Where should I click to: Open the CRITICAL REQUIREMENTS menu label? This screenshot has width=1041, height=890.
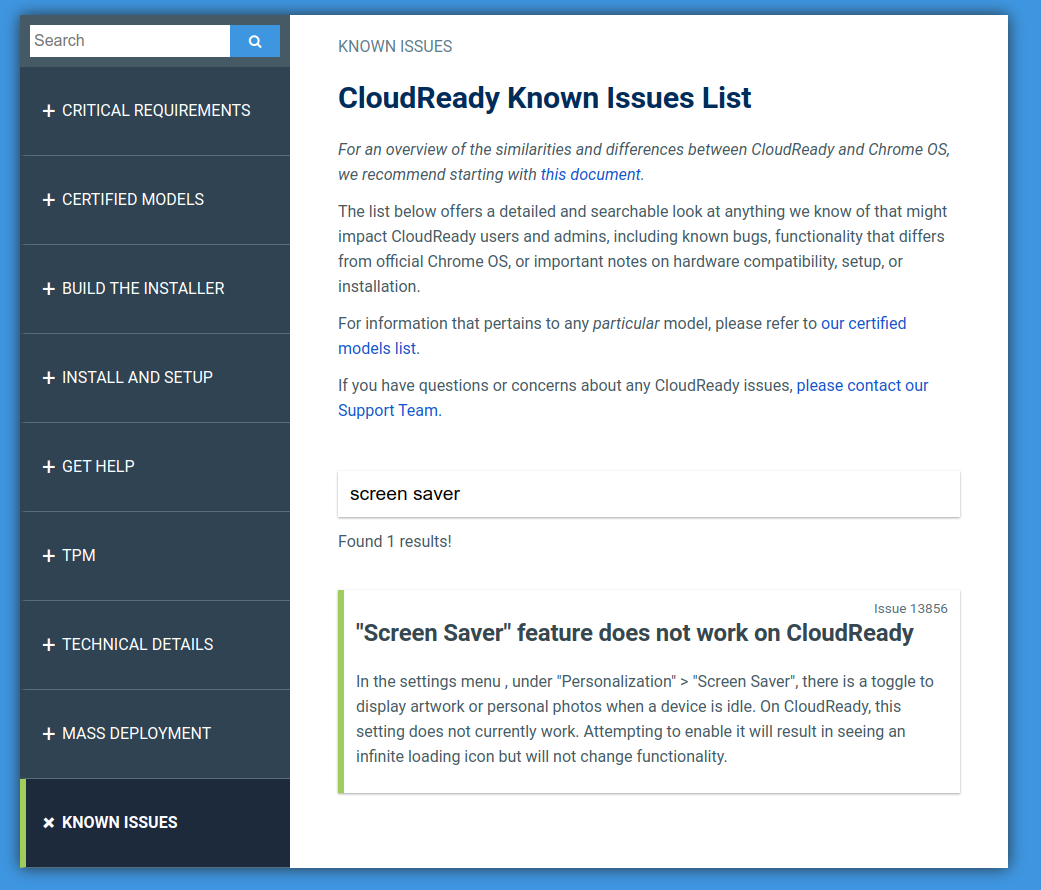tap(156, 110)
